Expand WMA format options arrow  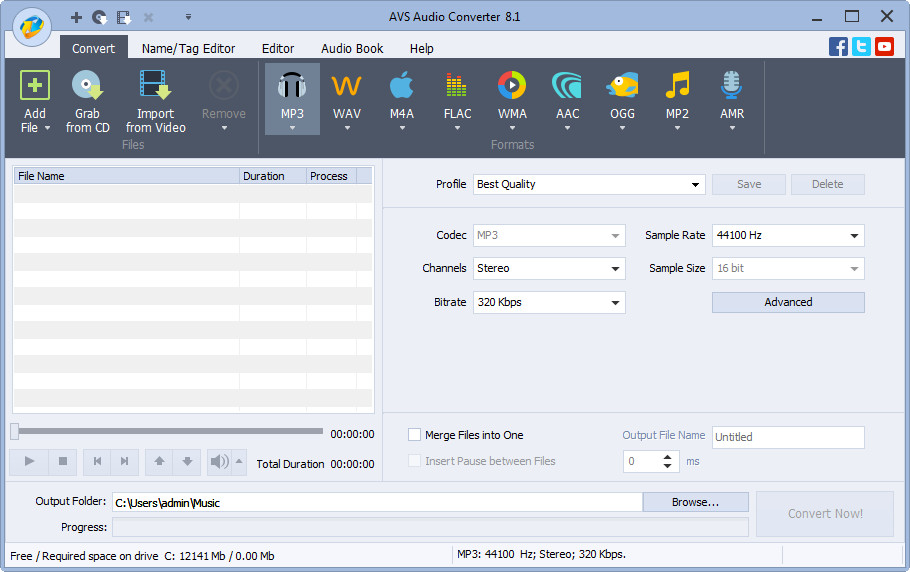[512, 128]
